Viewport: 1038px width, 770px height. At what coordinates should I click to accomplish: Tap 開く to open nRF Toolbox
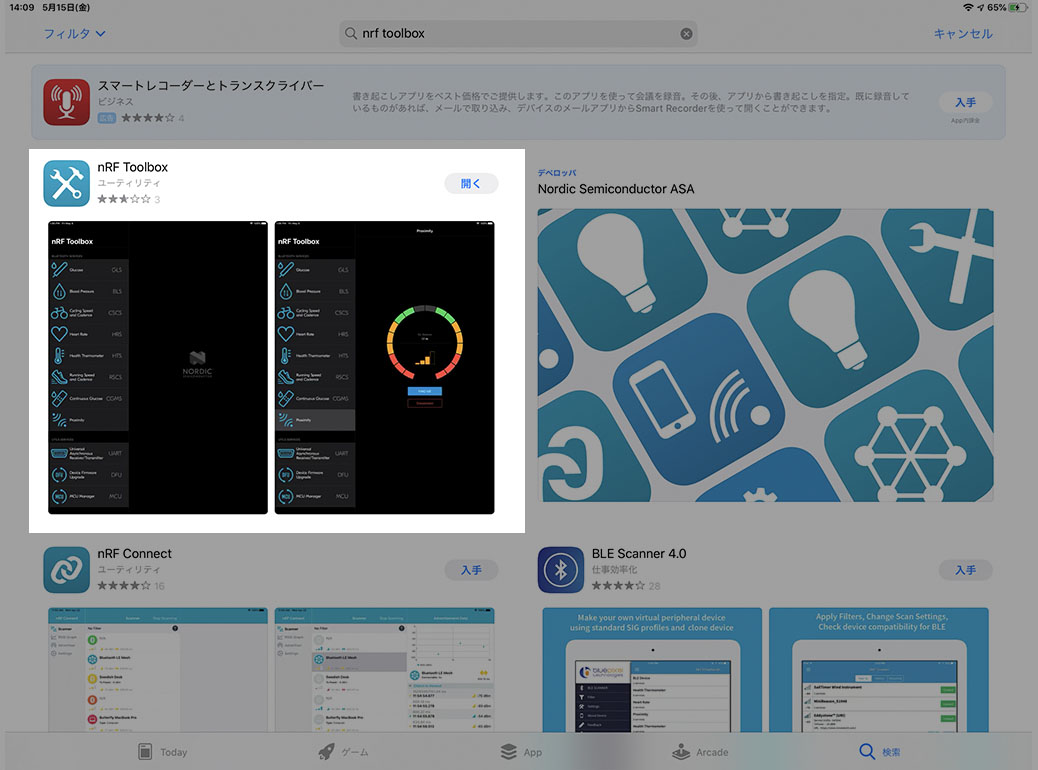coord(471,183)
